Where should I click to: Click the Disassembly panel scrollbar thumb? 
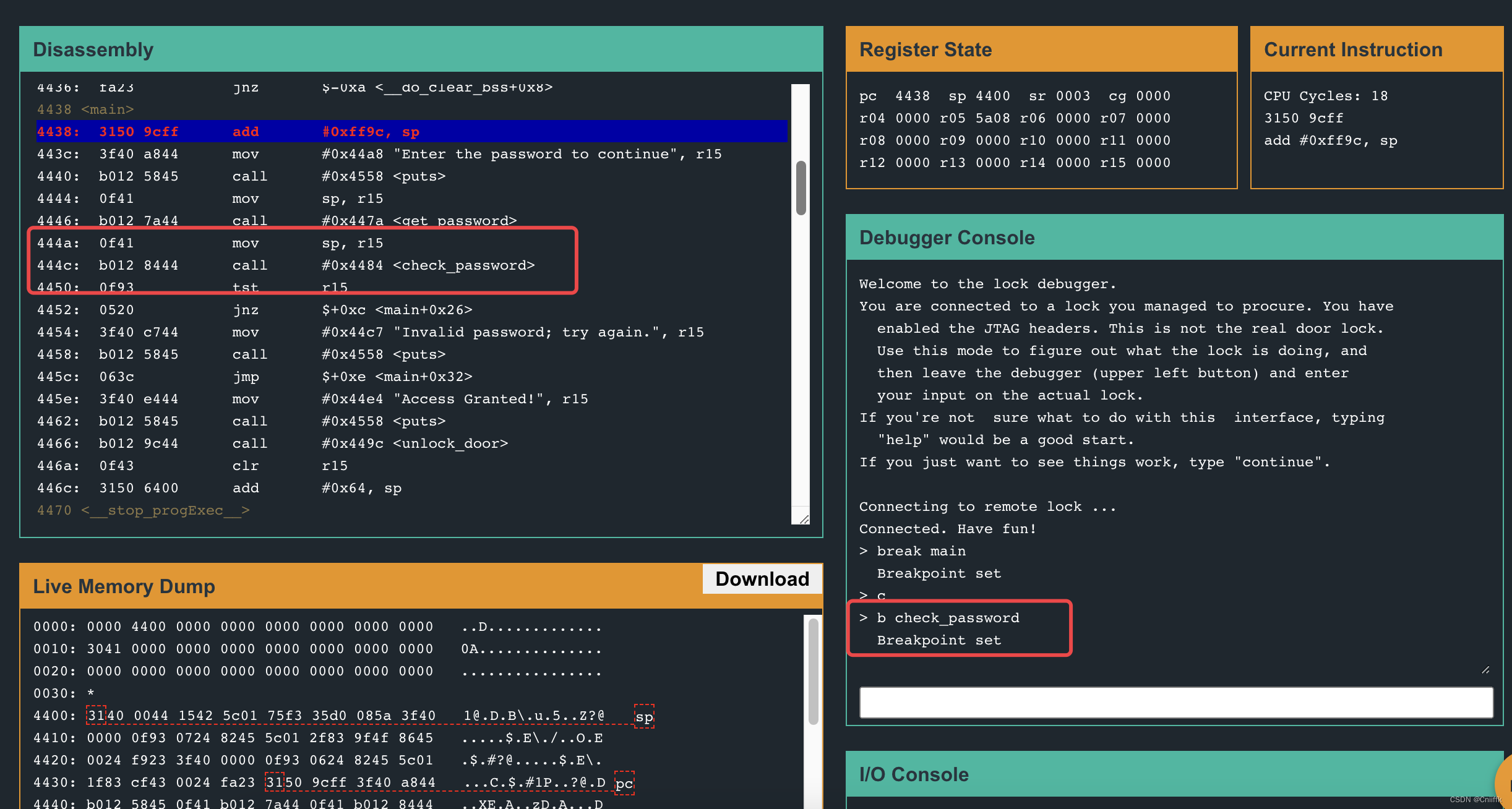tap(801, 188)
